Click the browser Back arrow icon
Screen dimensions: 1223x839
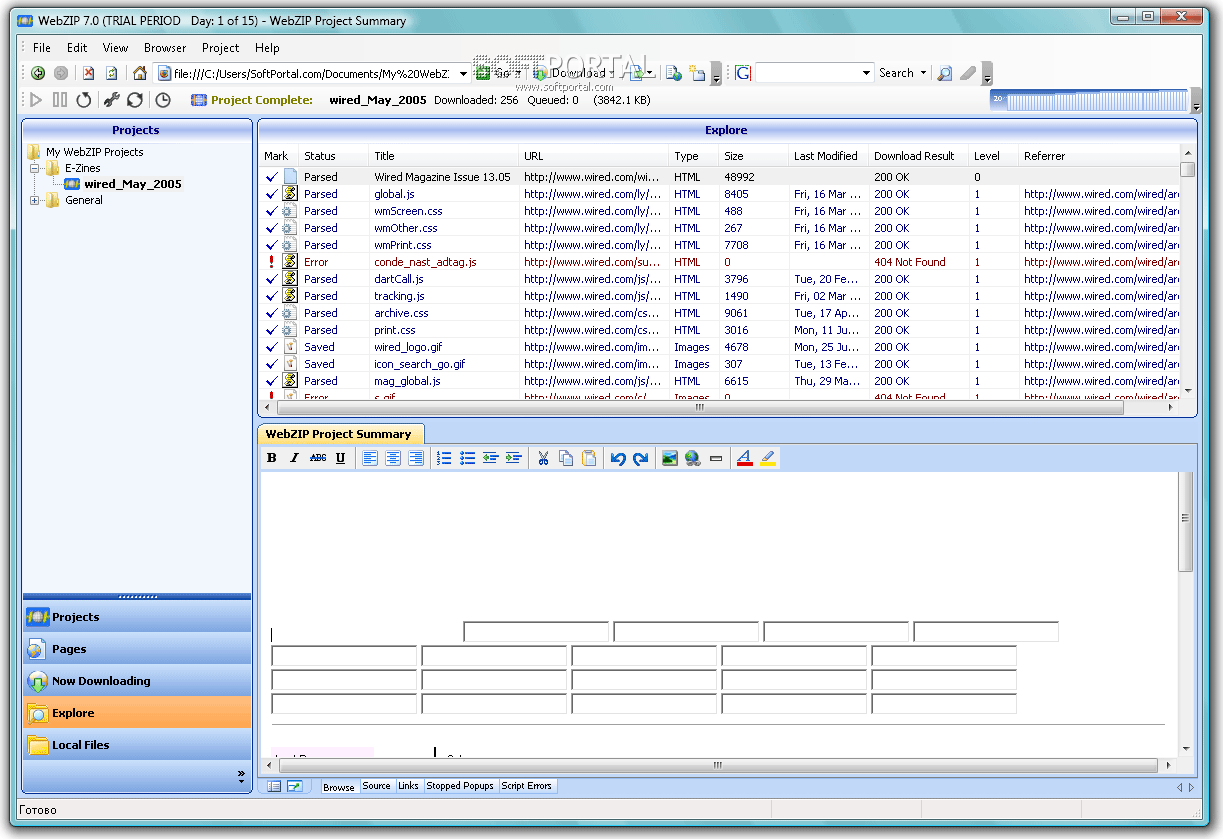coord(37,73)
